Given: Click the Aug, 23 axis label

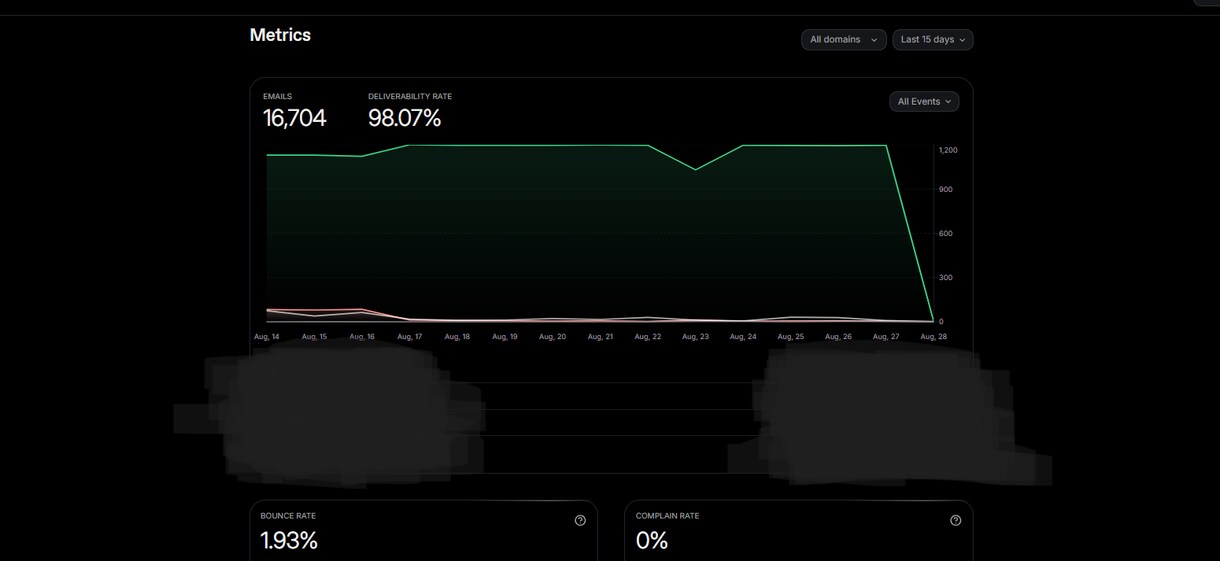Looking at the screenshot, I should (696, 337).
